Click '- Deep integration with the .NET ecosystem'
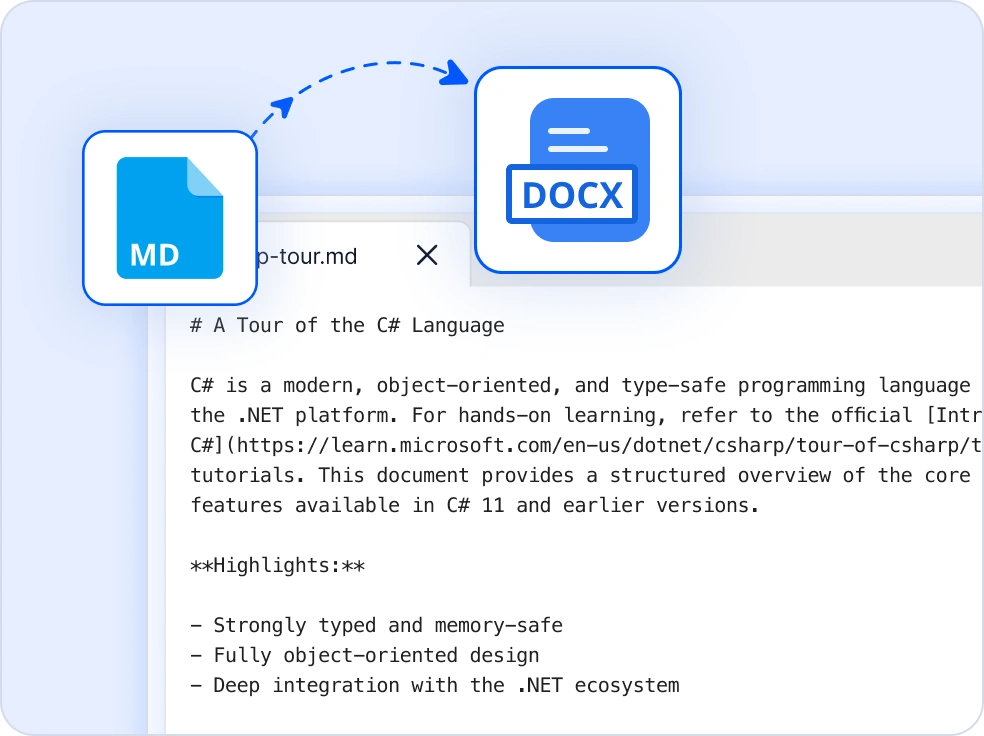The width and height of the screenshot is (984, 736). pyautogui.click(x=435, y=685)
